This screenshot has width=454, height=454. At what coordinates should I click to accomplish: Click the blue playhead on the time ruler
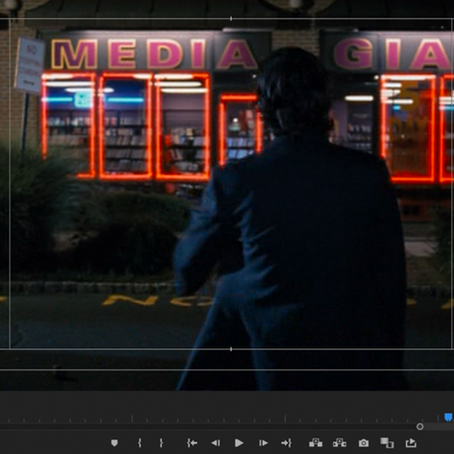[448, 417]
